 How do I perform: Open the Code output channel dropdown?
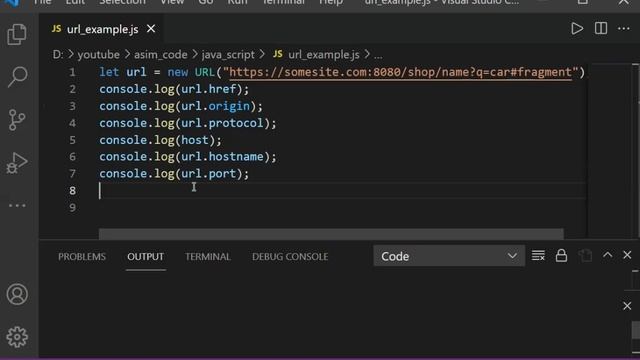coord(449,256)
